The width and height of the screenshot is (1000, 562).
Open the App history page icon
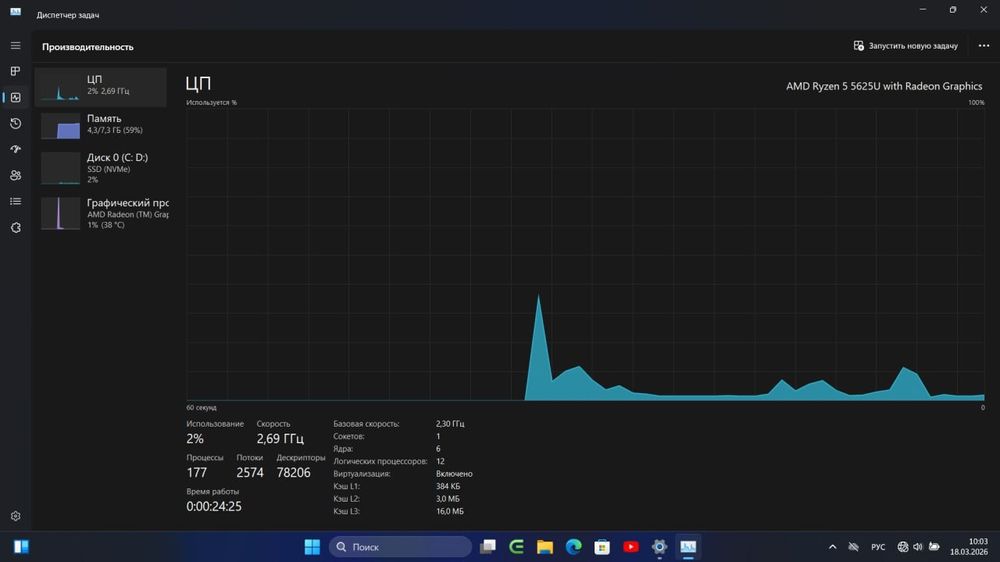click(15, 123)
